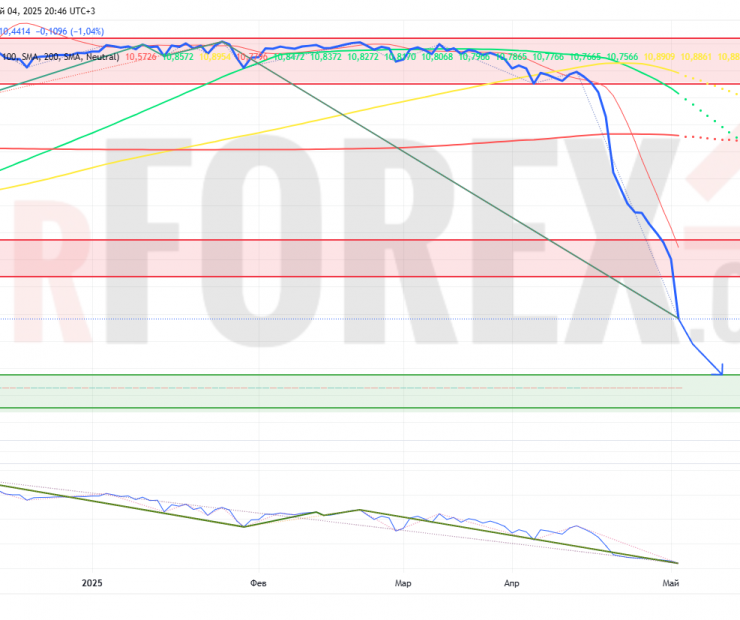Click the Май label on the time axis
This screenshot has height=620, width=740.
tap(671, 583)
